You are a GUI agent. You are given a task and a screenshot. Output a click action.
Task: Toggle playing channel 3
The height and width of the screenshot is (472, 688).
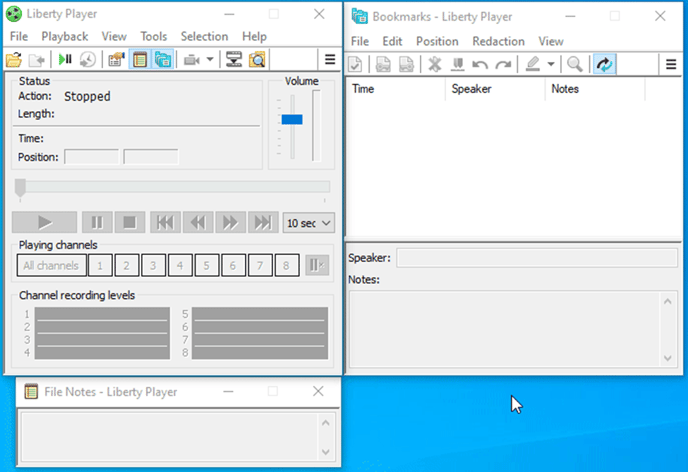[153, 265]
